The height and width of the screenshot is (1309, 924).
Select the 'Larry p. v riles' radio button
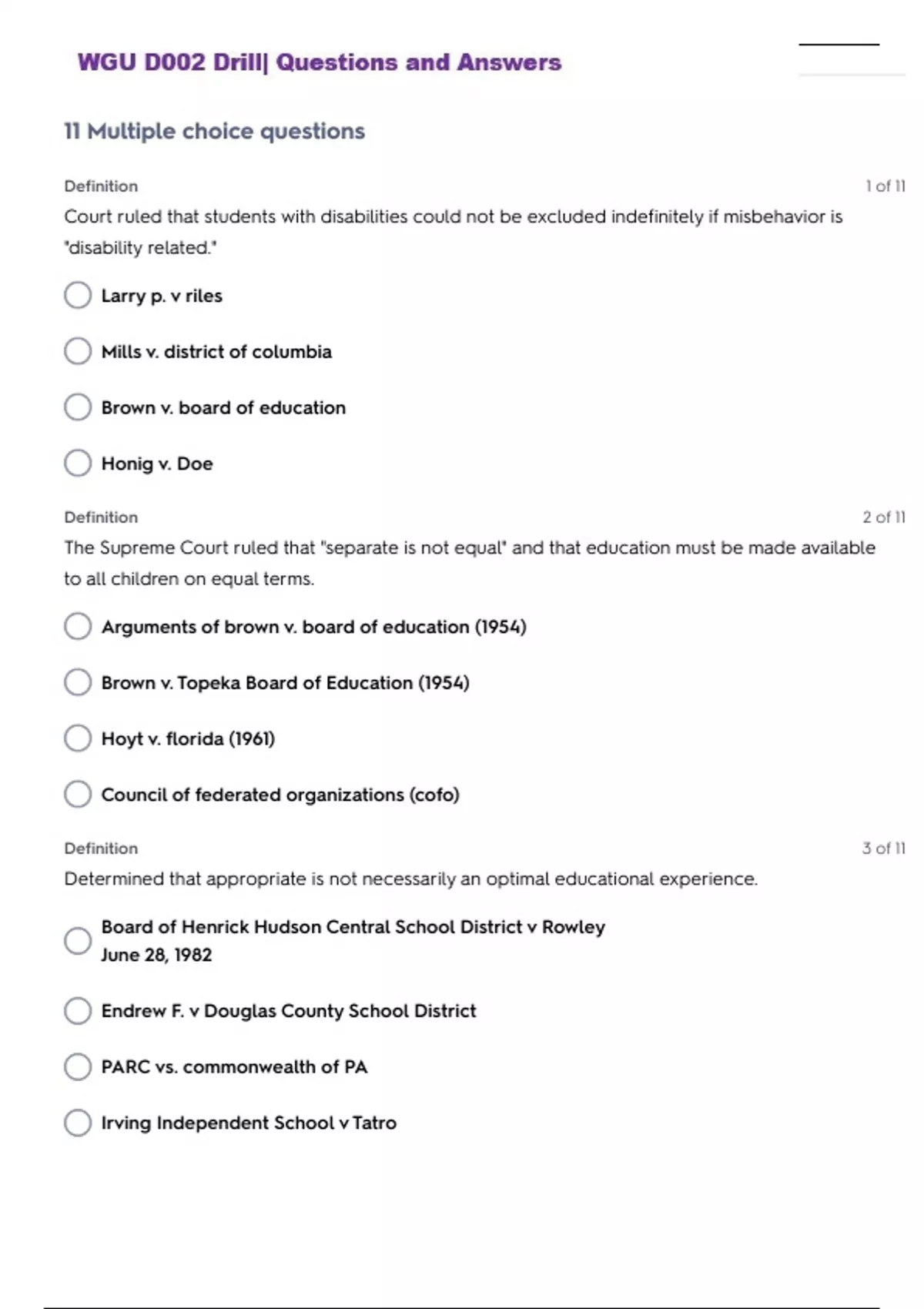pos(78,295)
